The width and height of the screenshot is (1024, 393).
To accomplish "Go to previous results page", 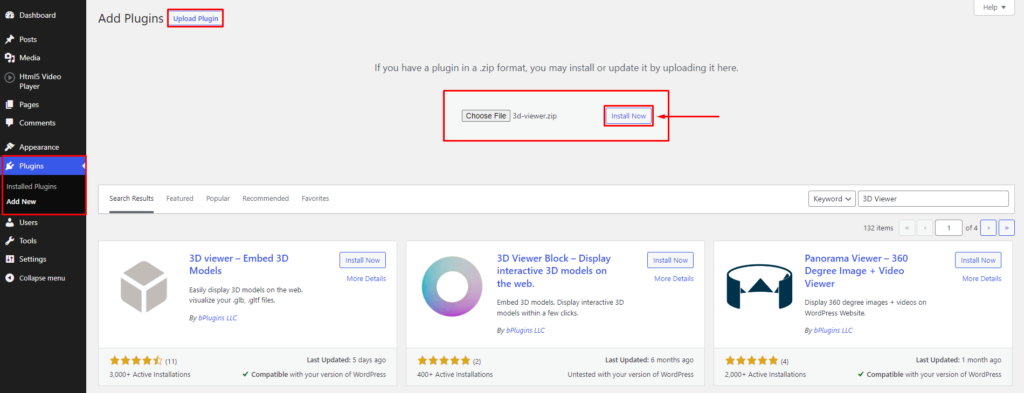I will [x=925, y=227].
